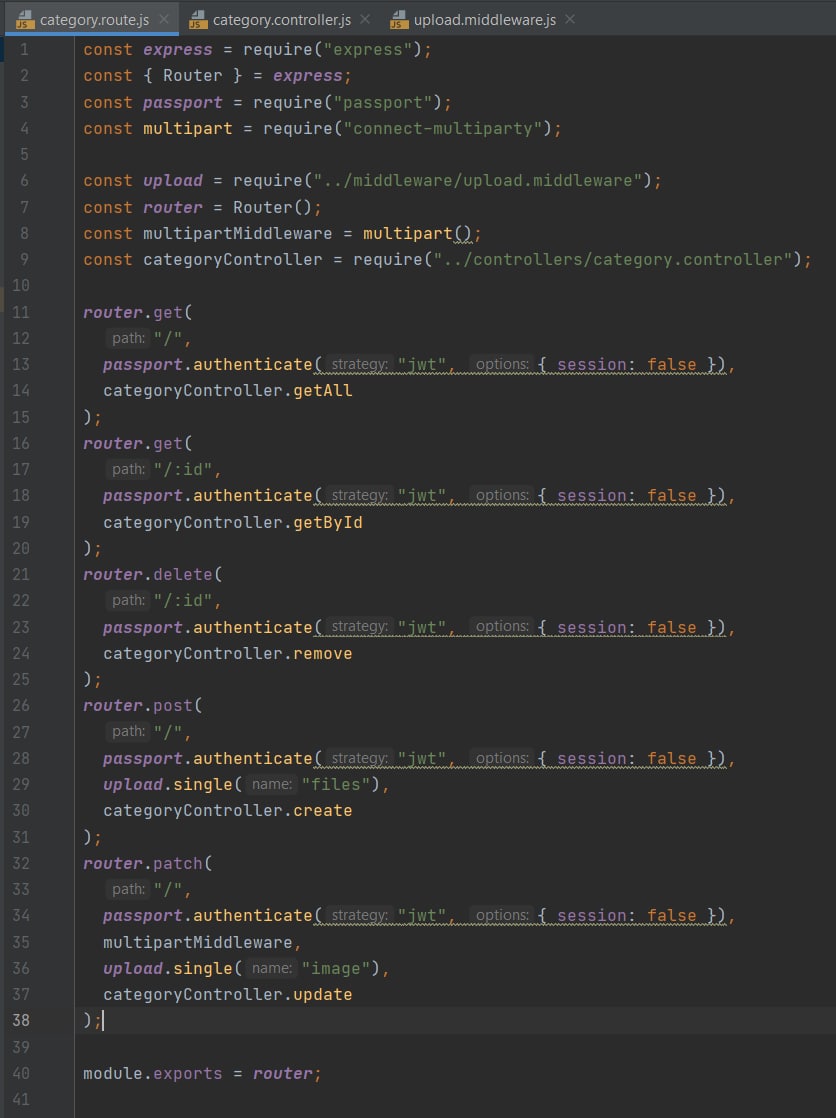Click module.exports on line 40
836x1118 pixels.
pos(153,1074)
